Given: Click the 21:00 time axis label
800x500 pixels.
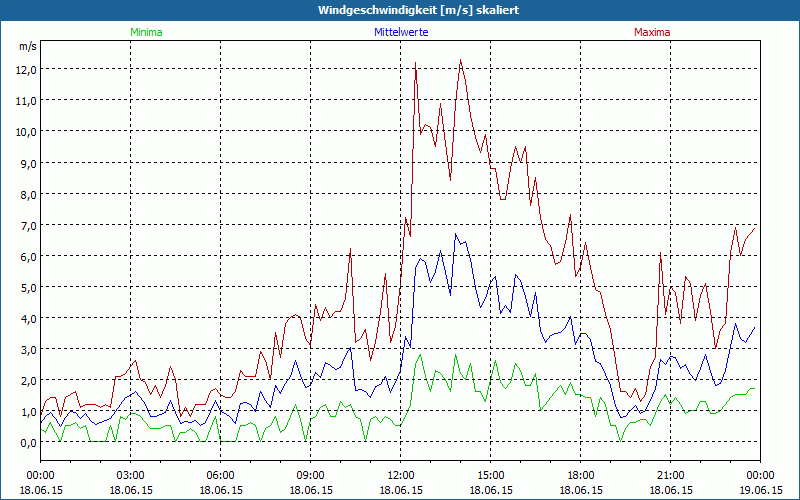Looking at the screenshot, I should 670,476.
